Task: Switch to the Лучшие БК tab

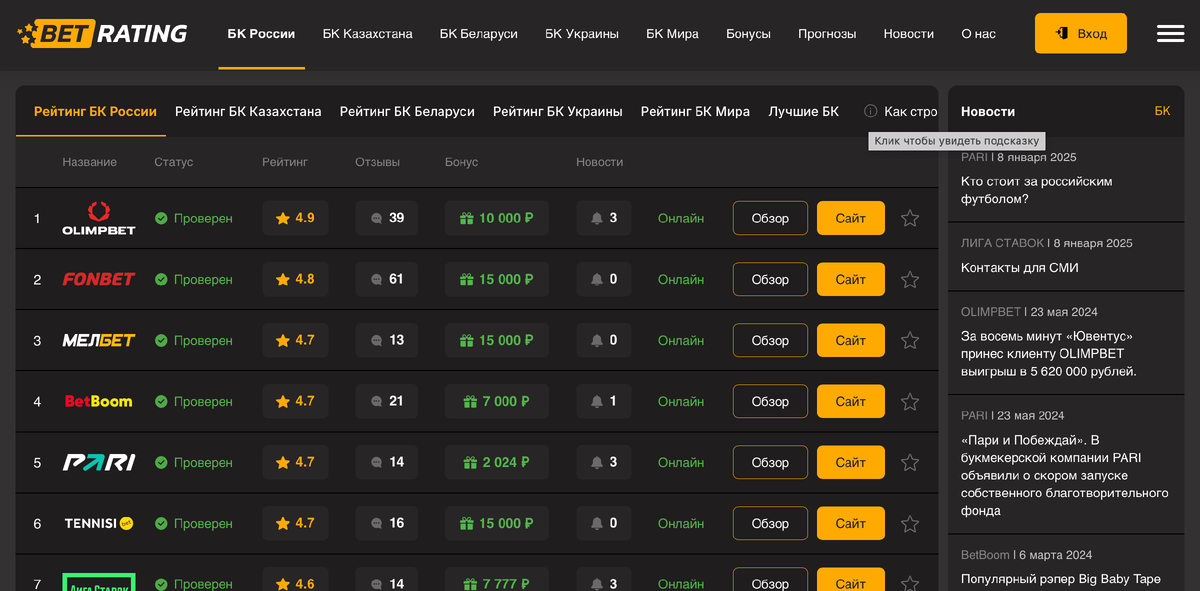Action: point(804,112)
